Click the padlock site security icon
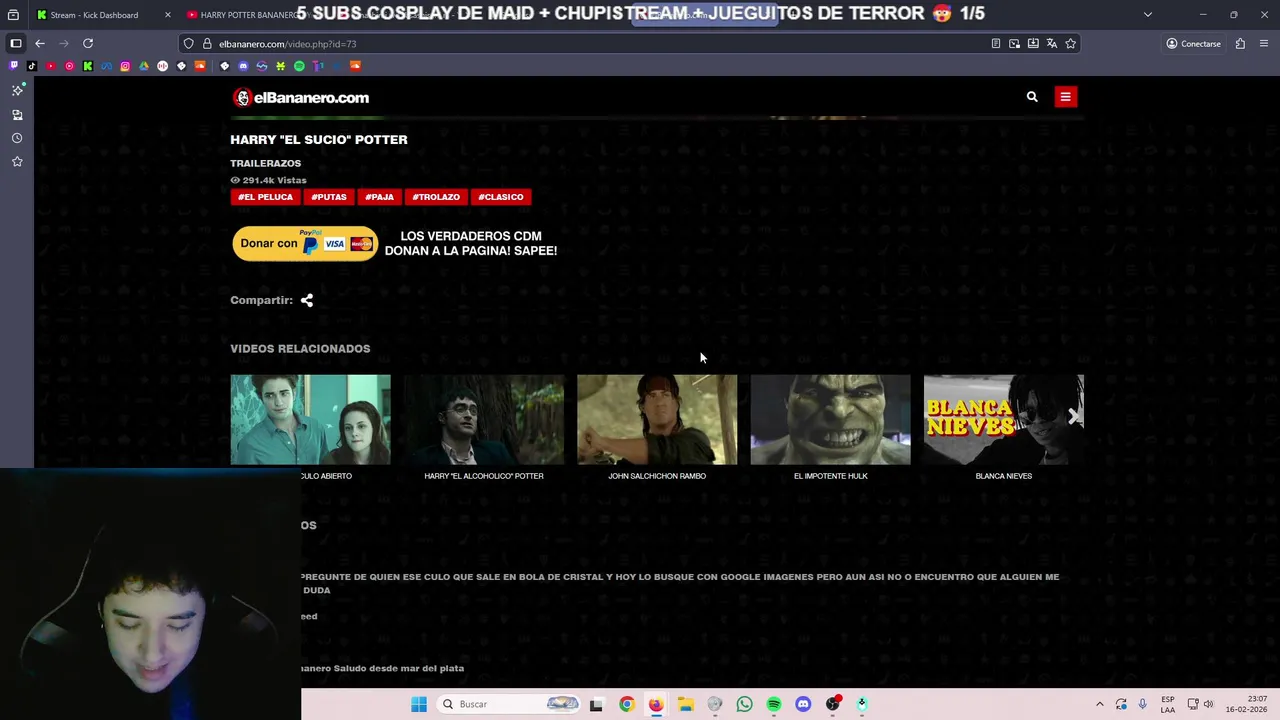1280x720 pixels. (x=207, y=44)
